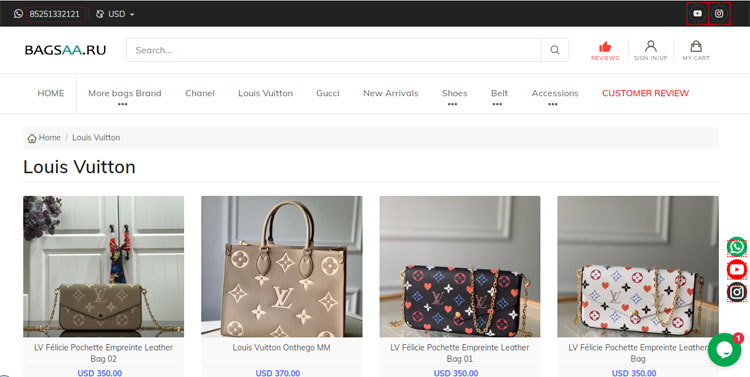Open the Gucci menu item
The height and width of the screenshot is (377, 750).
328,93
